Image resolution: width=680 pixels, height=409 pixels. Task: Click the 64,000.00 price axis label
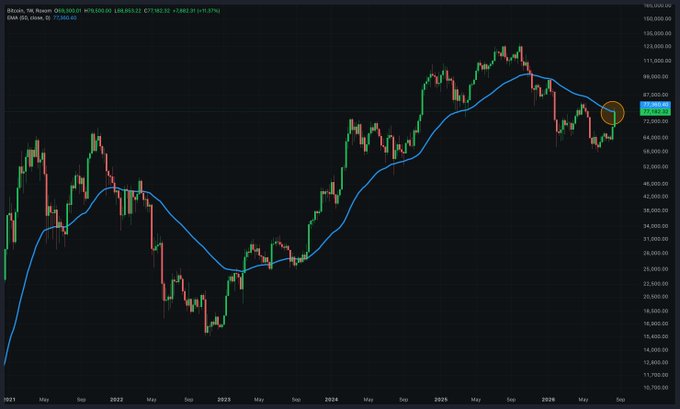pos(658,137)
